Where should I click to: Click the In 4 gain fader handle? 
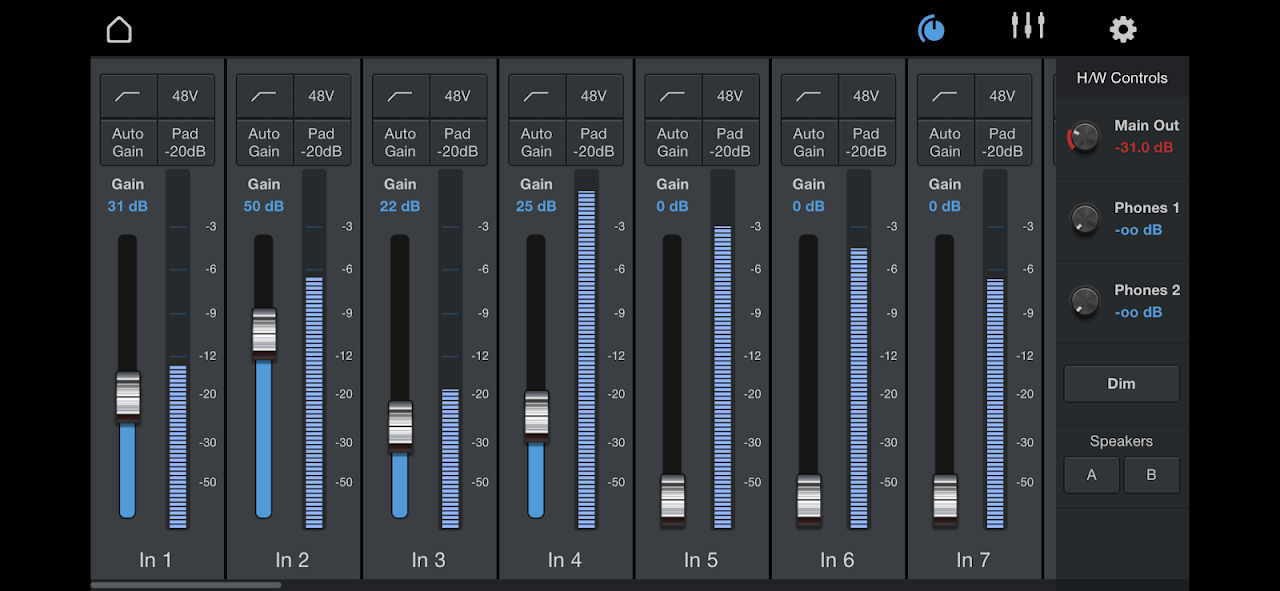coord(536,415)
